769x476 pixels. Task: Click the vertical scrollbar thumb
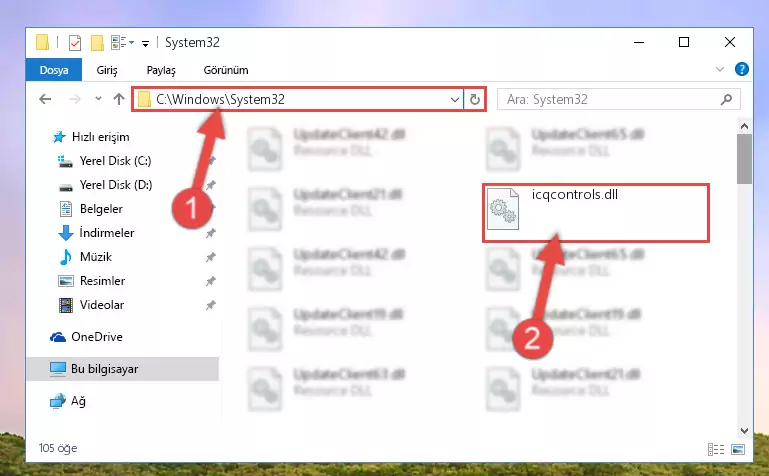744,159
